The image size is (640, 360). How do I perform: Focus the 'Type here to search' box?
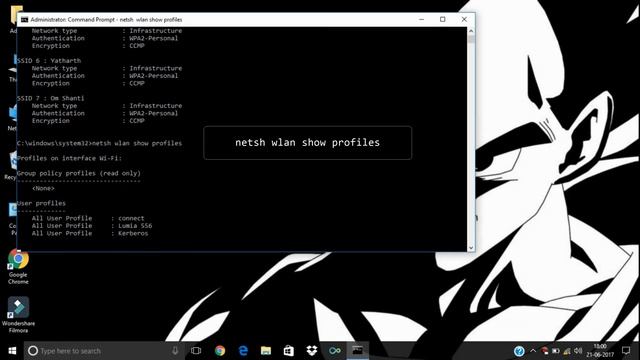[x=103, y=351]
